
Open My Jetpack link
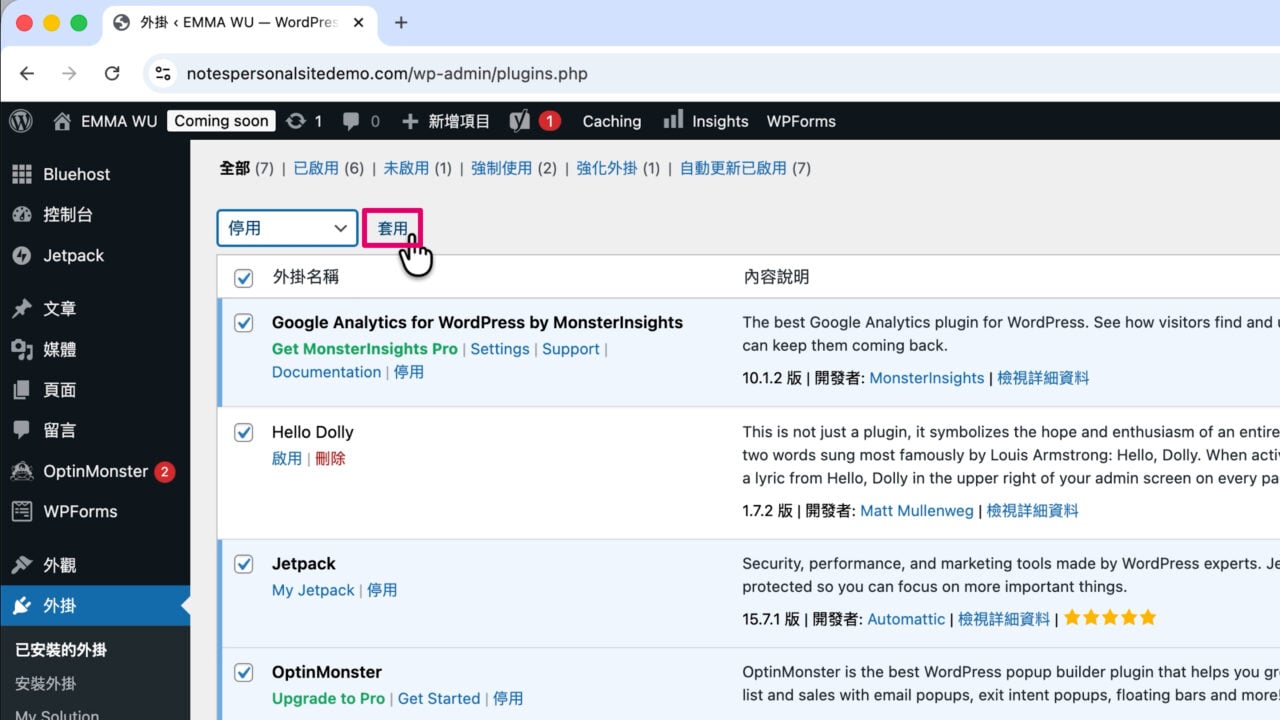point(313,590)
